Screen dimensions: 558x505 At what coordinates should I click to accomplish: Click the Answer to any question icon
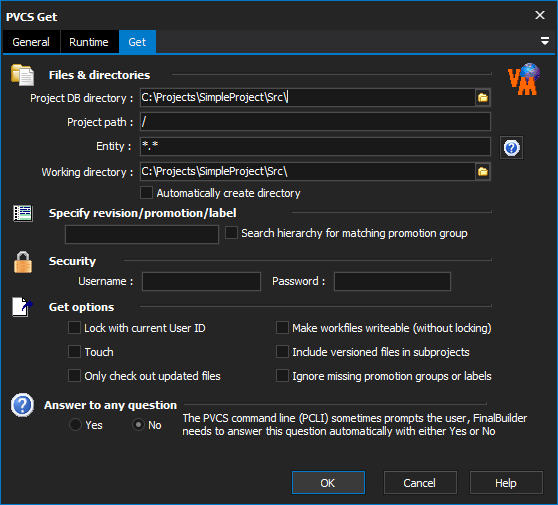[22, 405]
